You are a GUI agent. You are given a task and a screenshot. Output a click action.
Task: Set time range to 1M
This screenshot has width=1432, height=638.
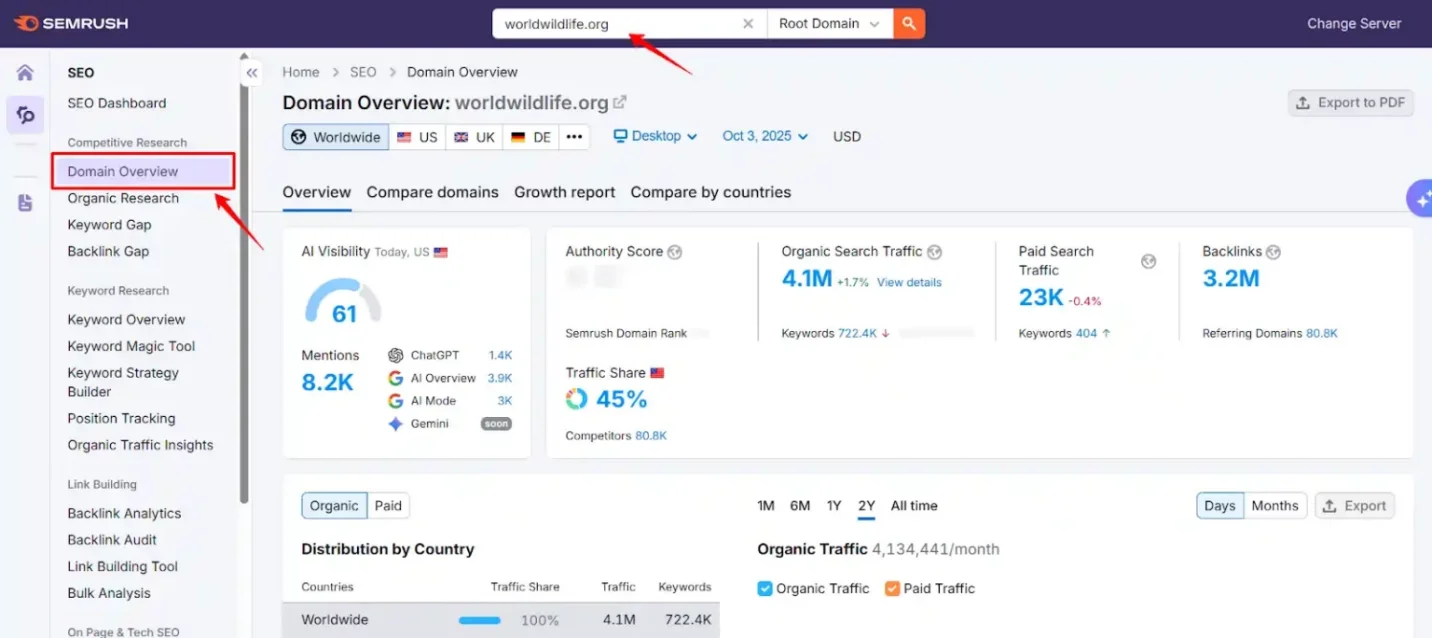(766, 506)
